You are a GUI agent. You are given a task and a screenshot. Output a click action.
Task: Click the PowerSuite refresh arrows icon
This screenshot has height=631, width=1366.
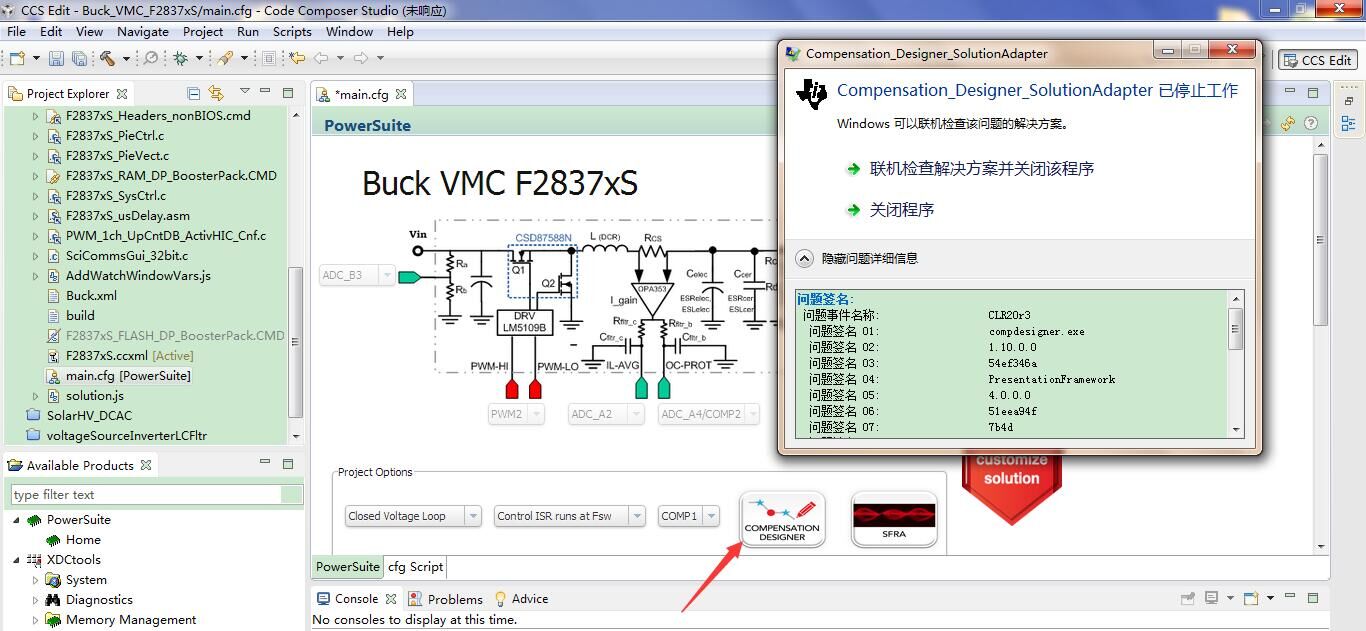point(1288,123)
